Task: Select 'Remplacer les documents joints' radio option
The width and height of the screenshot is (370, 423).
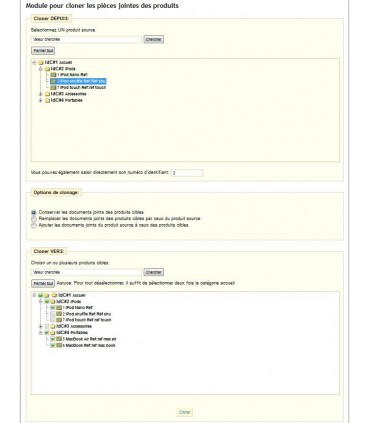Action: coord(34,219)
